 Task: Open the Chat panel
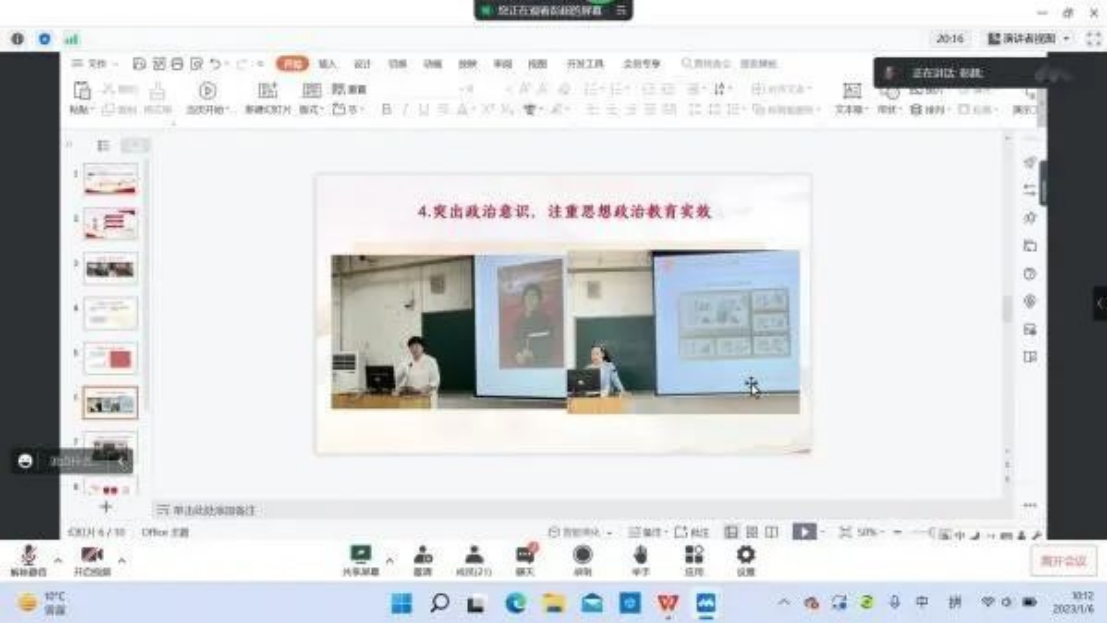525,558
